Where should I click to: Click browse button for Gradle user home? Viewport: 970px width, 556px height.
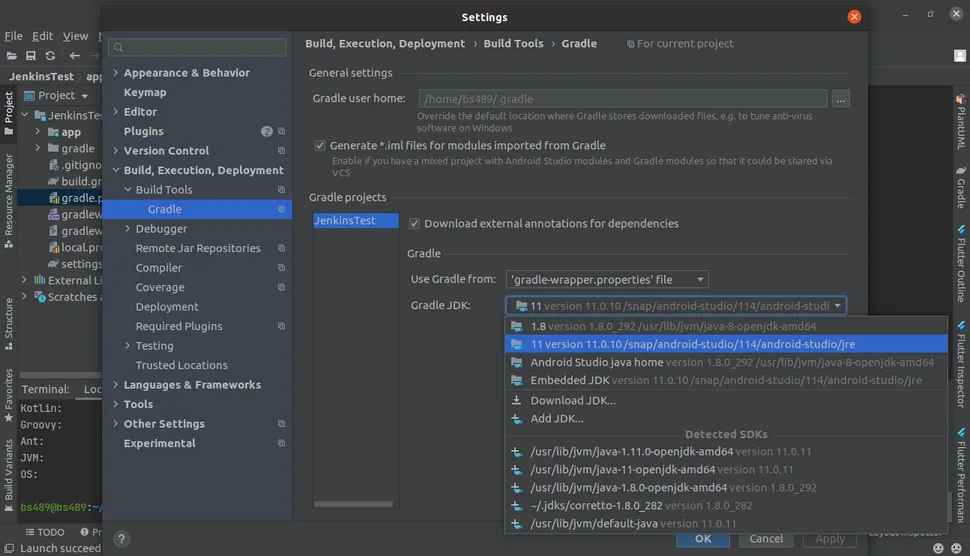click(840, 99)
